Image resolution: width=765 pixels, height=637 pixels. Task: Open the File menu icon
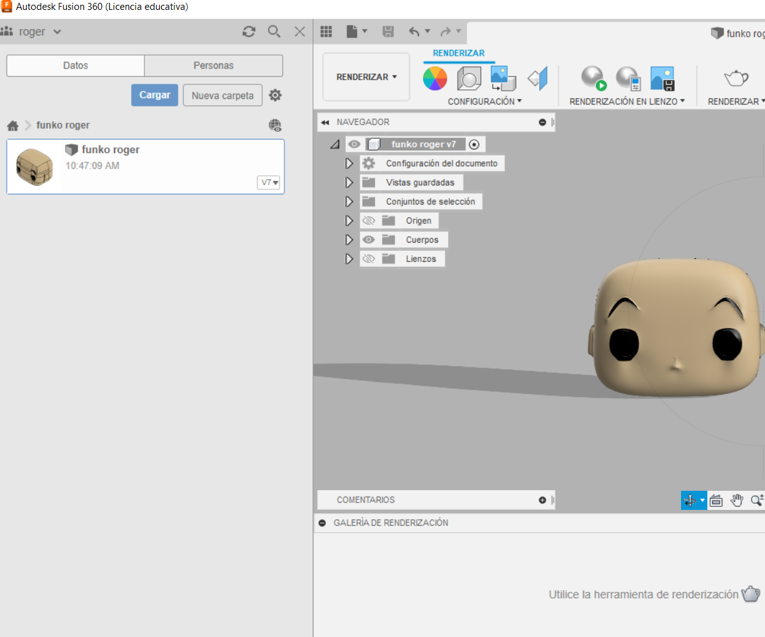click(352, 32)
